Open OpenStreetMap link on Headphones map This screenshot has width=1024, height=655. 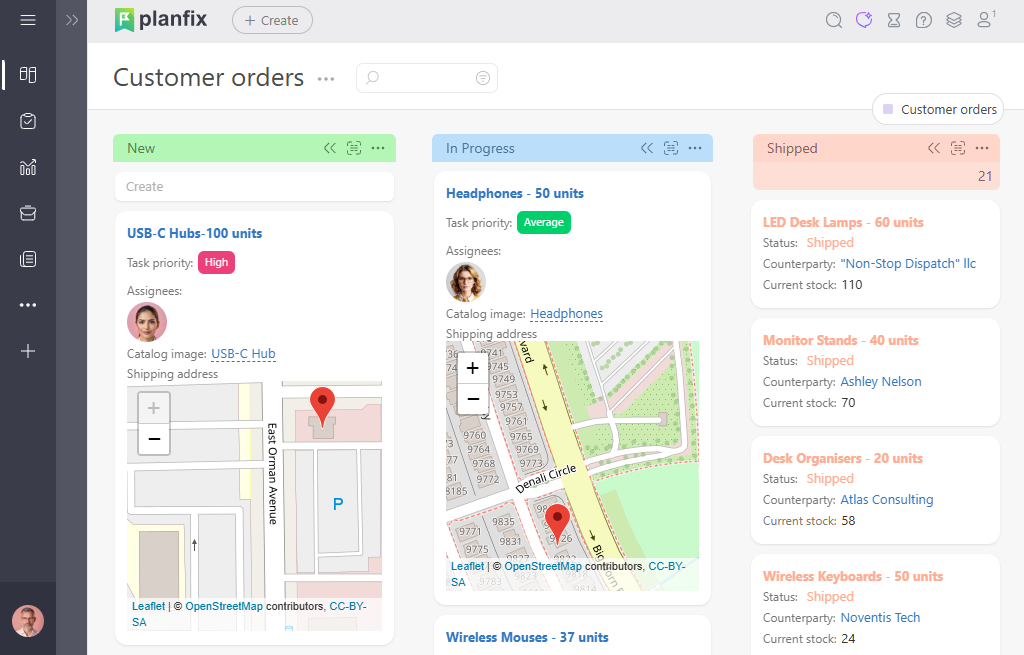pos(543,566)
